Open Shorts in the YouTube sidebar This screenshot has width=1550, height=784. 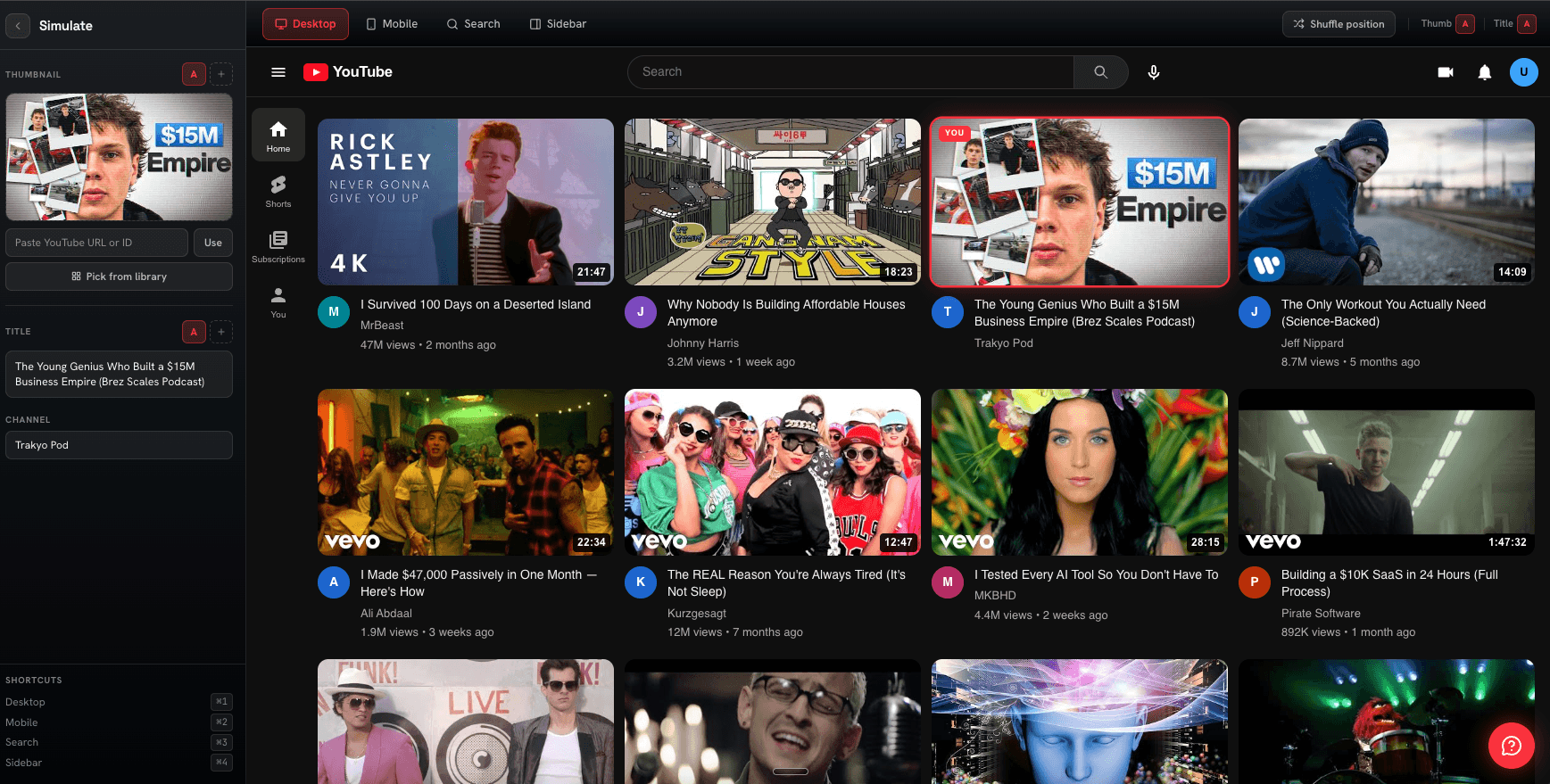coord(278,191)
